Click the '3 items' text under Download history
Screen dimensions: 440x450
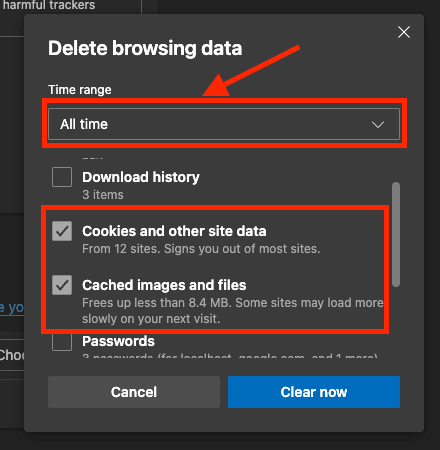(103, 195)
